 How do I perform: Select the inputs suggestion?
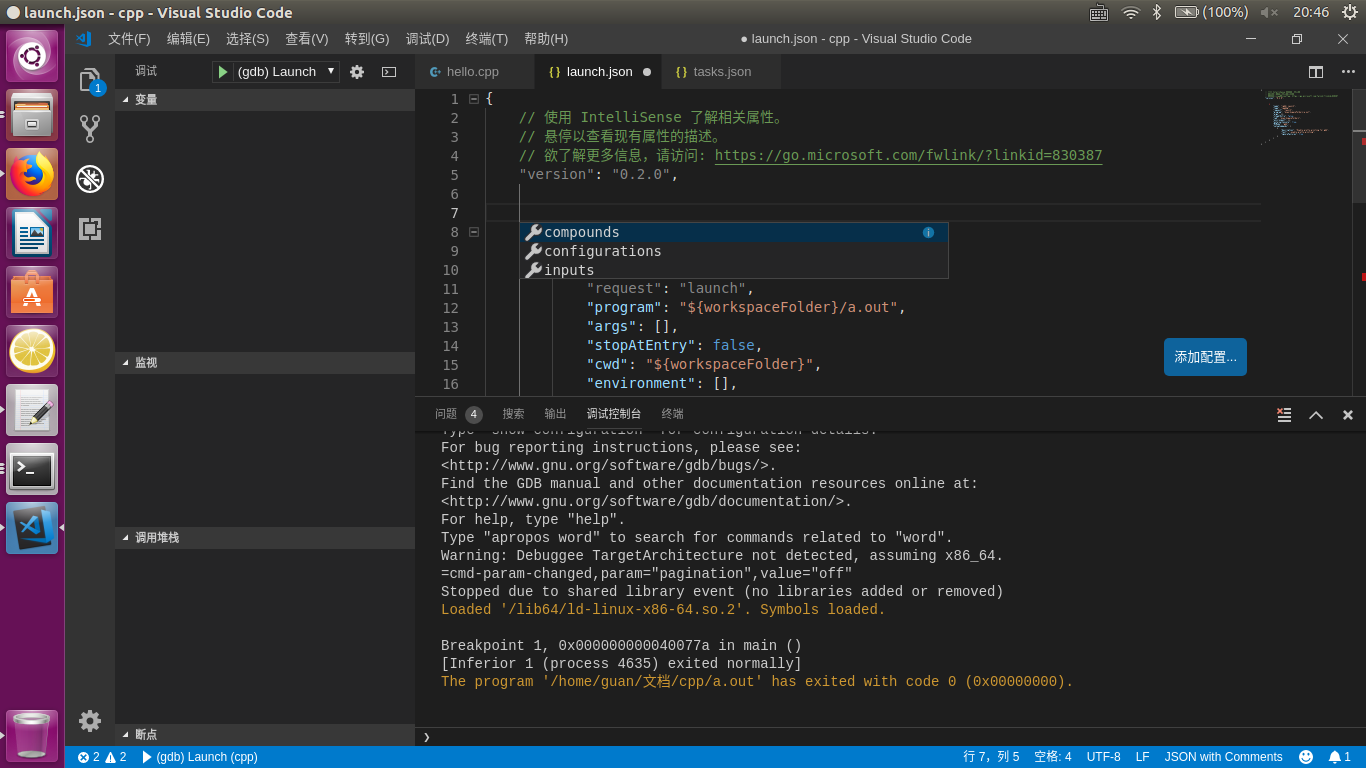tap(734, 270)
